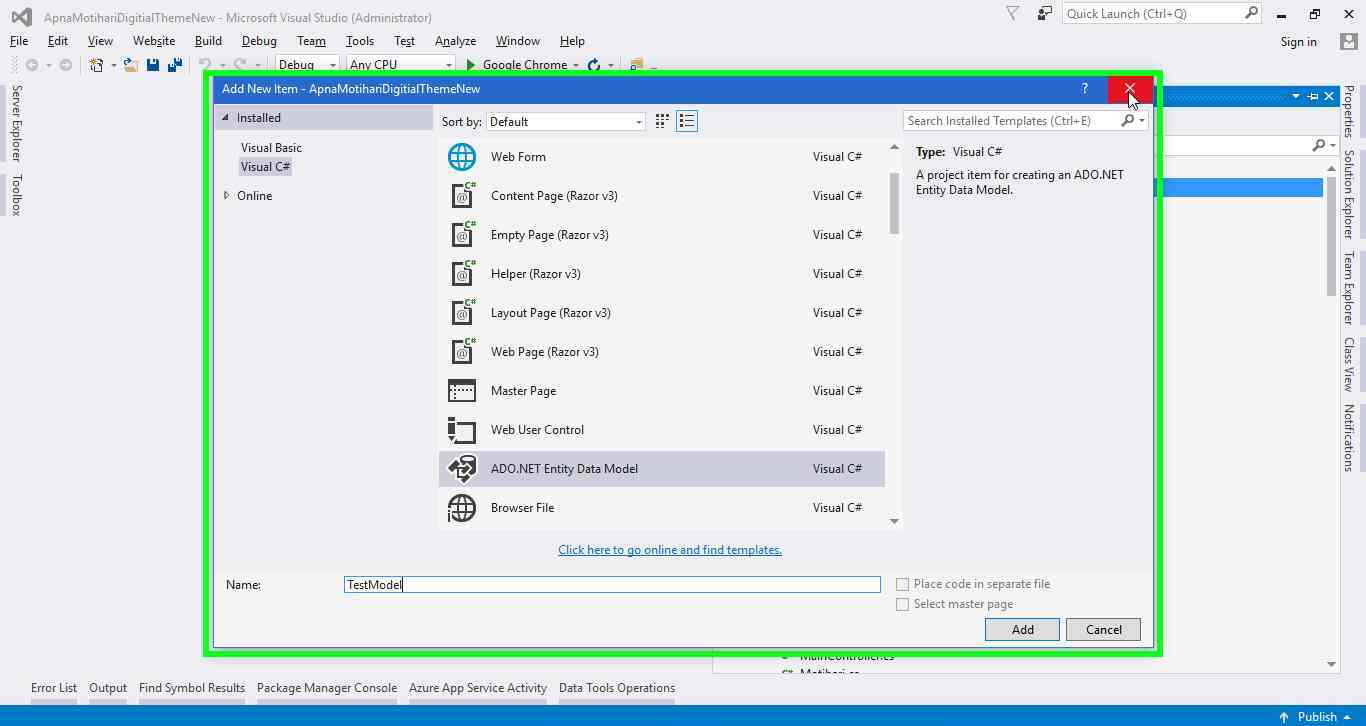
Task: Start debugging with the green play icon
Action: pos(470,65)
